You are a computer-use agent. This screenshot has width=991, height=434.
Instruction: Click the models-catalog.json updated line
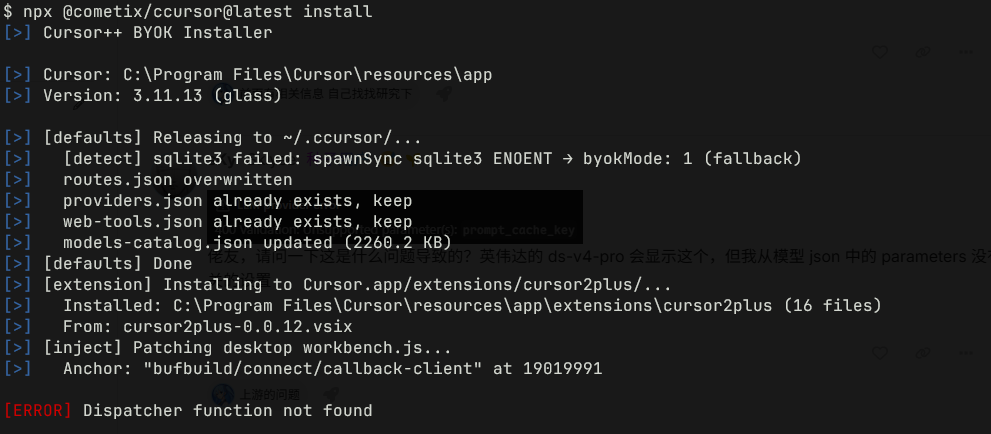tap(257, 243)
